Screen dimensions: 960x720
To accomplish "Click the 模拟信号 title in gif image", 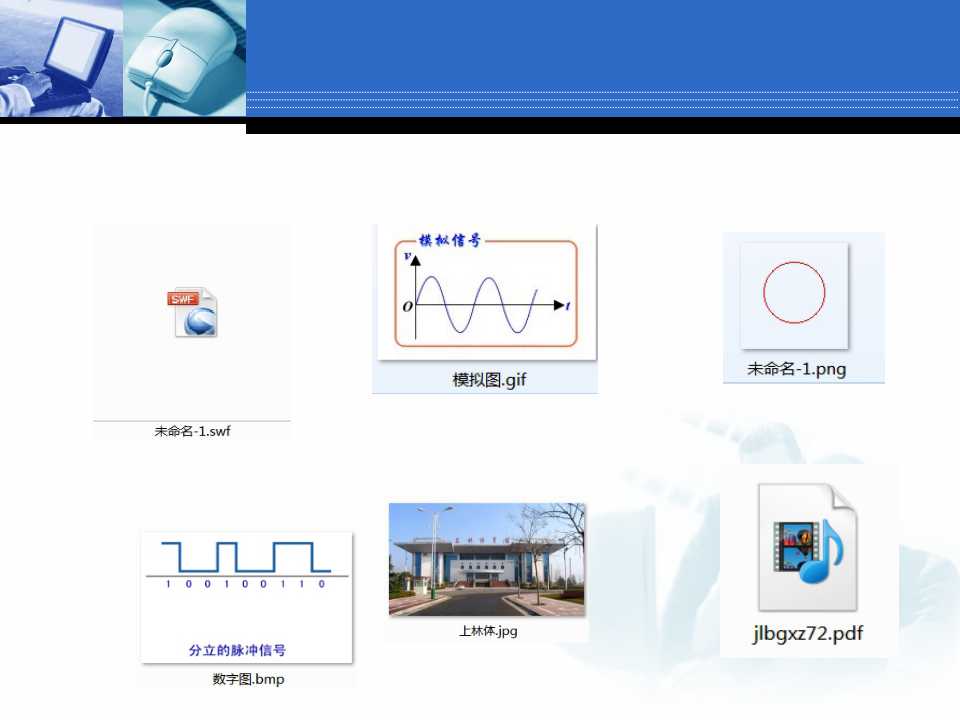I will 450,240.
